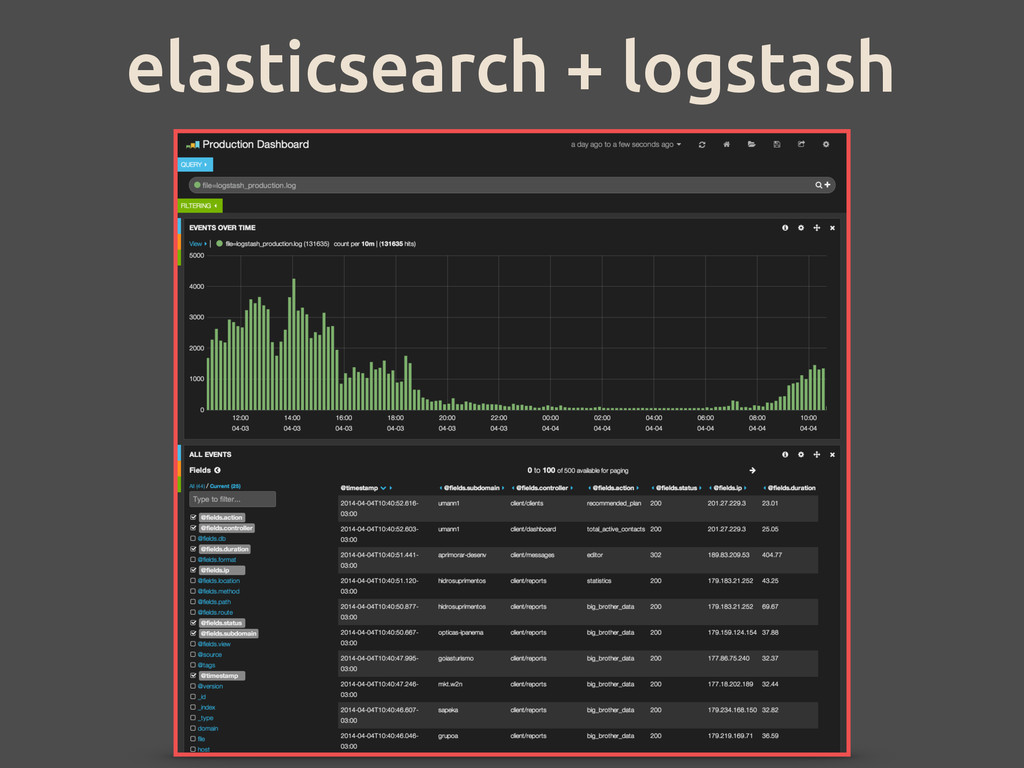Open the time range picker dropdown
The width and height of the screenshot is (1024, 768).
[626, 145]
